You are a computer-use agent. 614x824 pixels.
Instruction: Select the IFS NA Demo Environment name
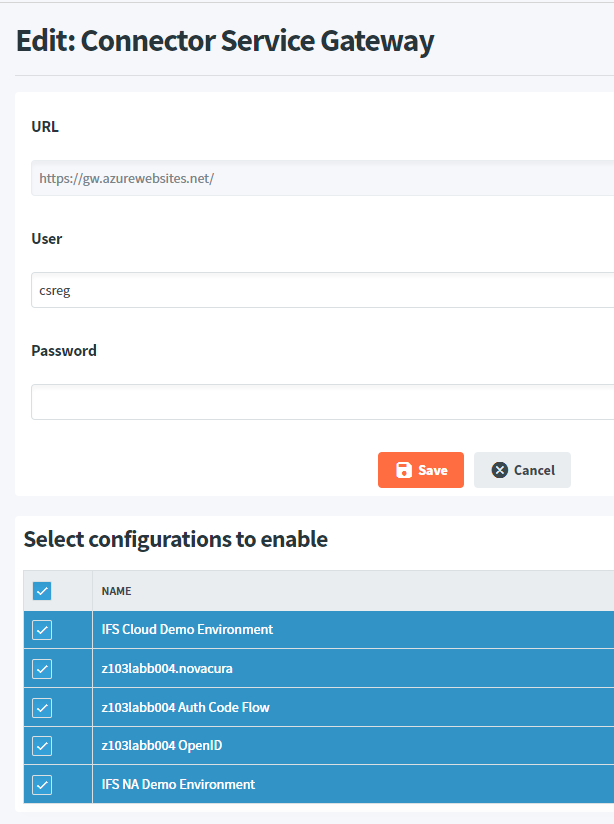[178, 785]
